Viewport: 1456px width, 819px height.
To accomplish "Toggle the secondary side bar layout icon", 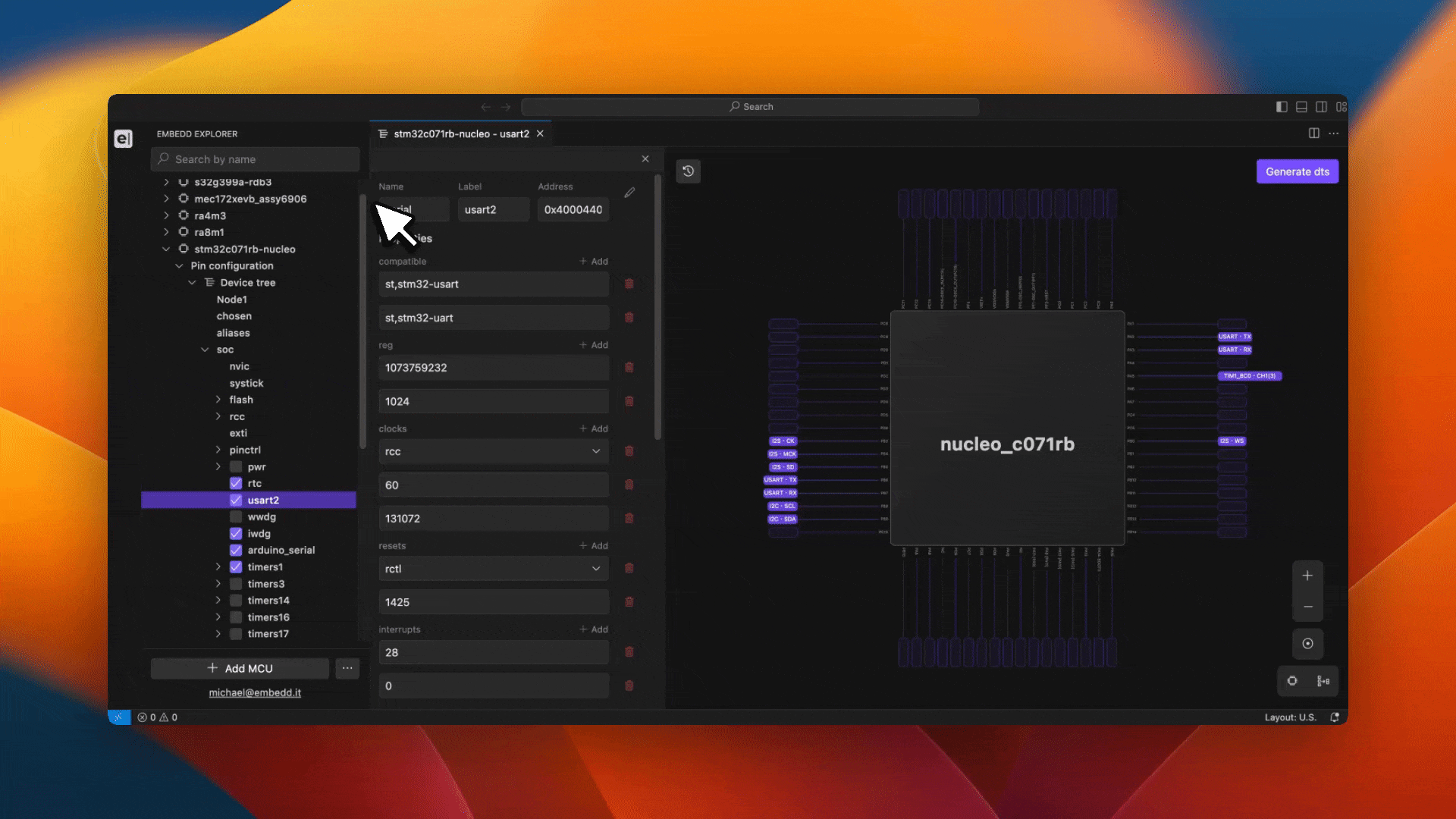I will point(1321,107).
